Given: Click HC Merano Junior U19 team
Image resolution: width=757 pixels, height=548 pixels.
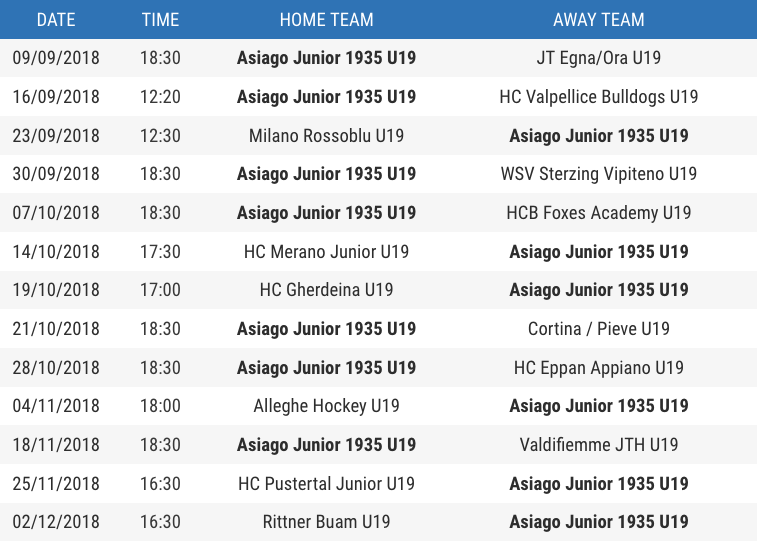Looking at the screenshot, I should [326, 252].
